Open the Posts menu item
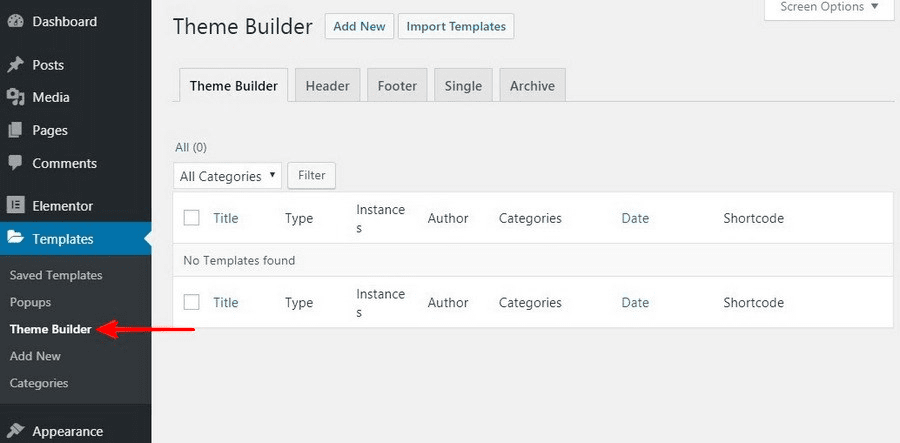The width and height of the screenshot is (900, 443). coord(75,65)
